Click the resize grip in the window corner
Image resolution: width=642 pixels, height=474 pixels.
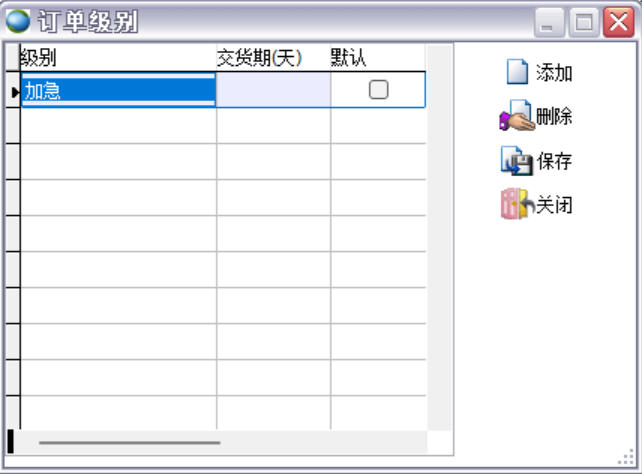(627, 459)
